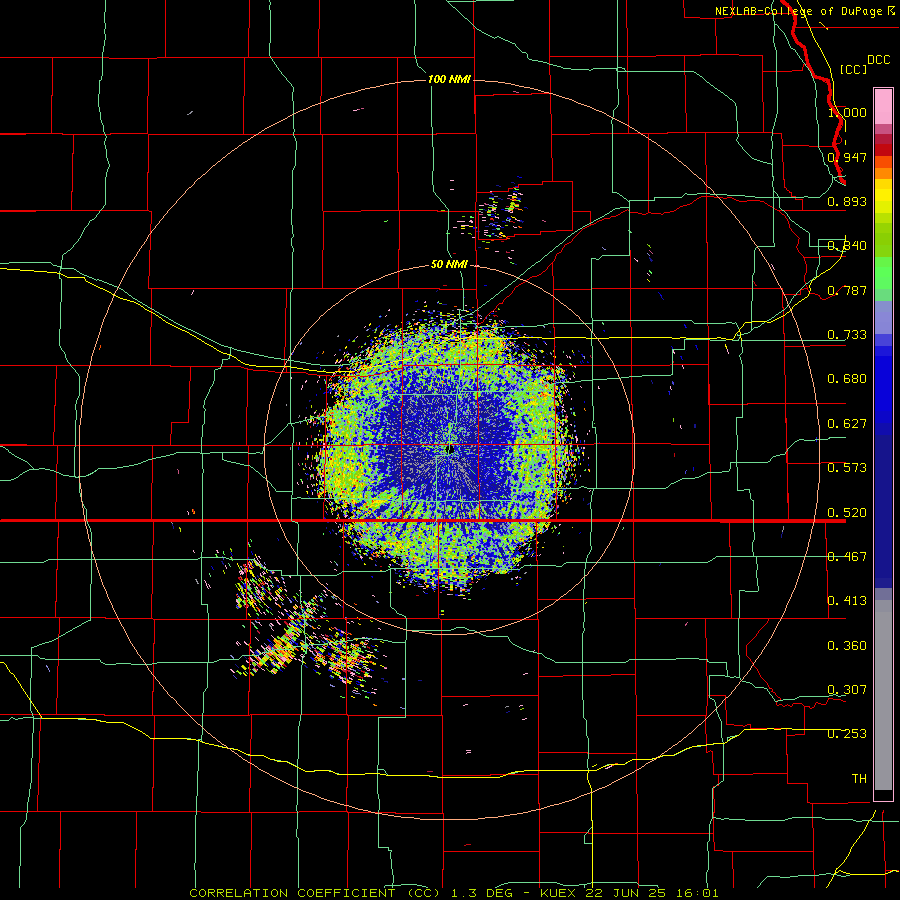Select the 0.520 legend value

pos(847,513)
